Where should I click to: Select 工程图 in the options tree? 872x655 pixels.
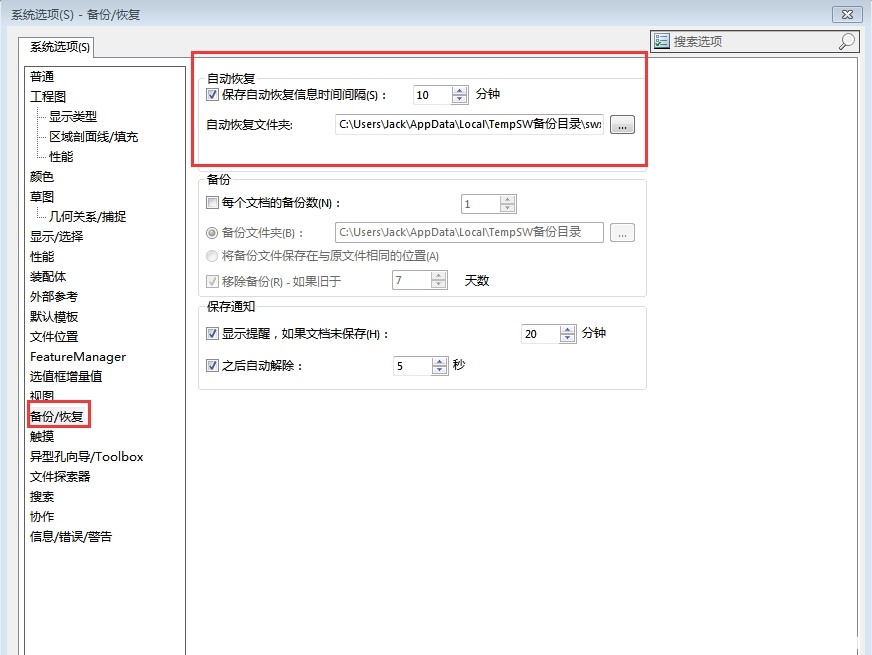coord(48,97)
